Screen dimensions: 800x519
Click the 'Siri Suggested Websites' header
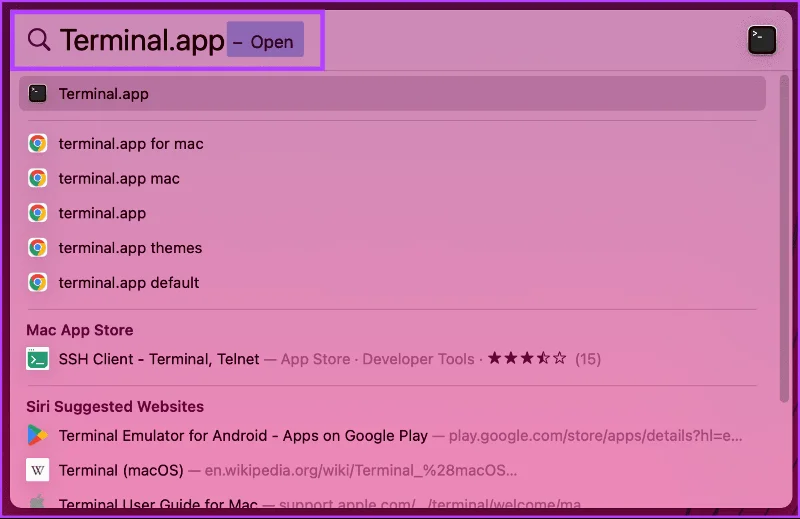click(115, 407)
